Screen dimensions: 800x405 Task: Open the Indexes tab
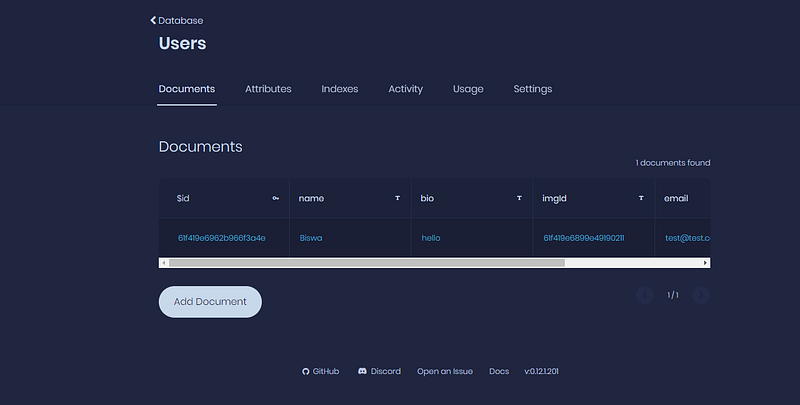[340, 89]
